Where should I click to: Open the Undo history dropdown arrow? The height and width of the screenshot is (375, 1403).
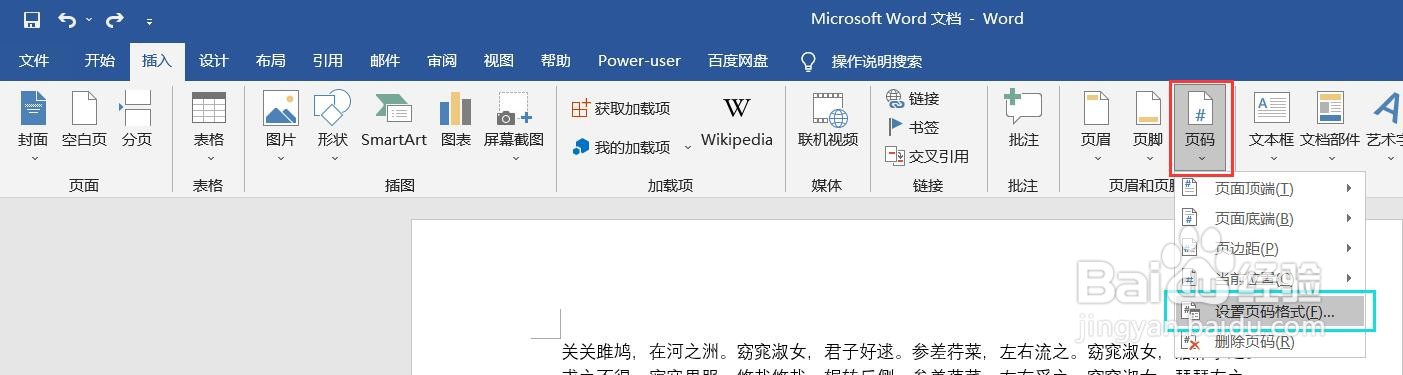tap(89, 20)
